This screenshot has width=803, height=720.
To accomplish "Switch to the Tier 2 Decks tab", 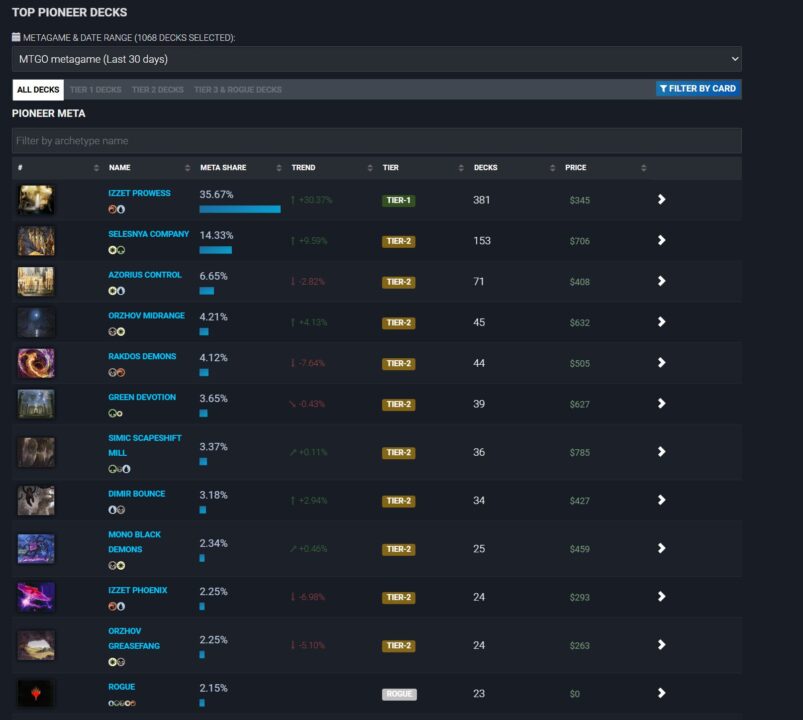I will pos(157,90).
